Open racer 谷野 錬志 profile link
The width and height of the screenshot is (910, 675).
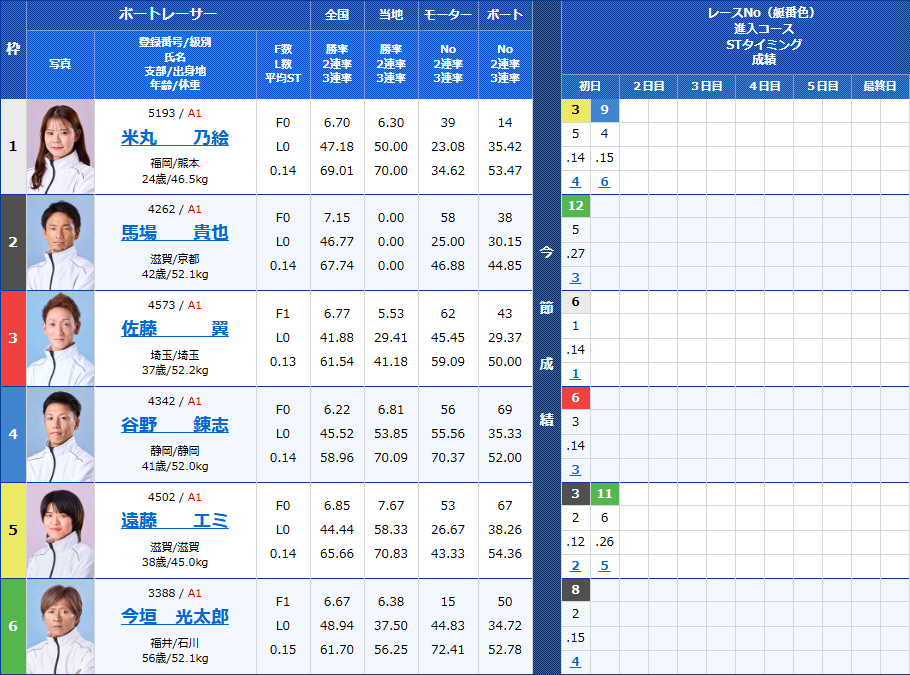[175, 425]
